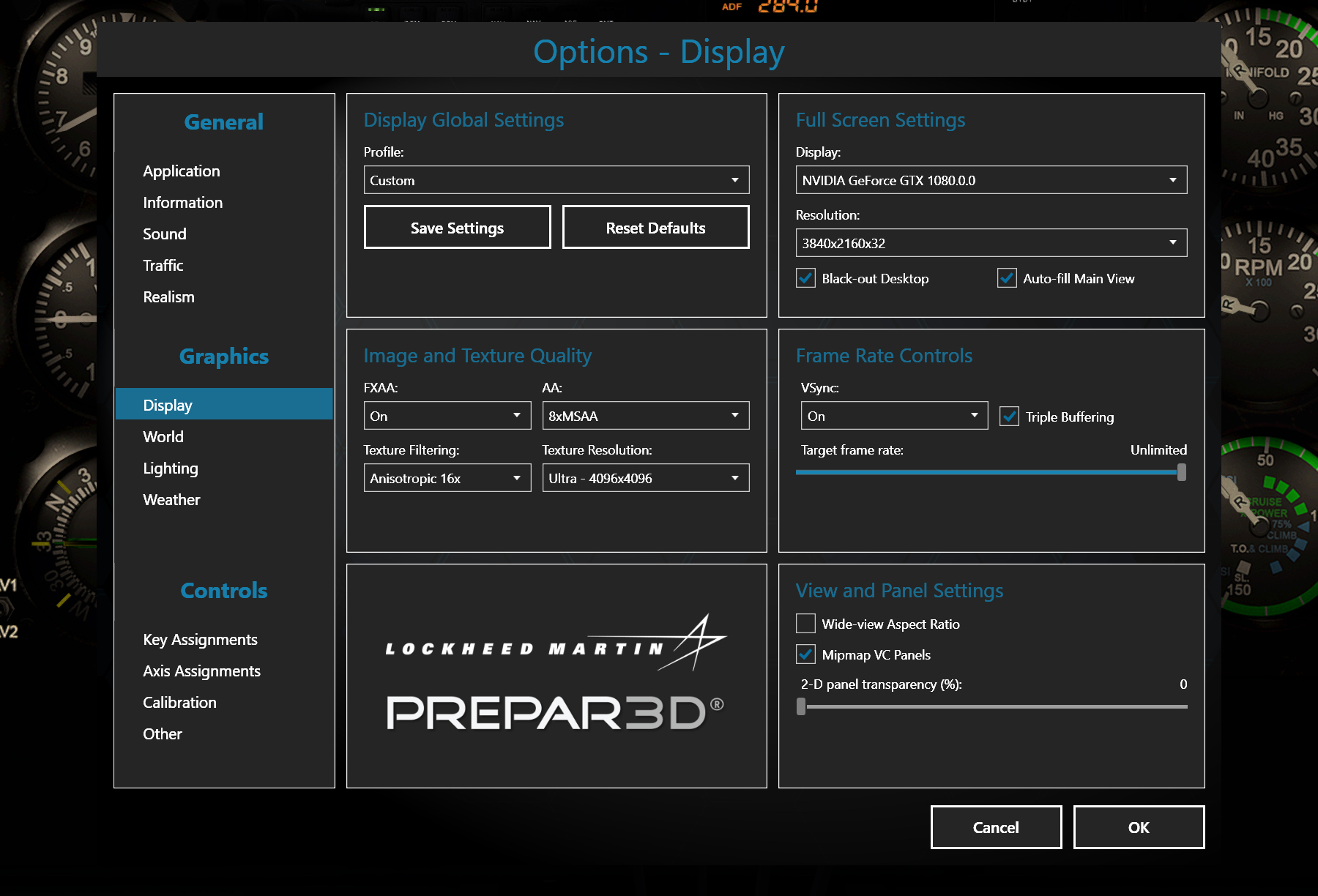
Task: Click the Prepar3D logo image
Action: 556,712
